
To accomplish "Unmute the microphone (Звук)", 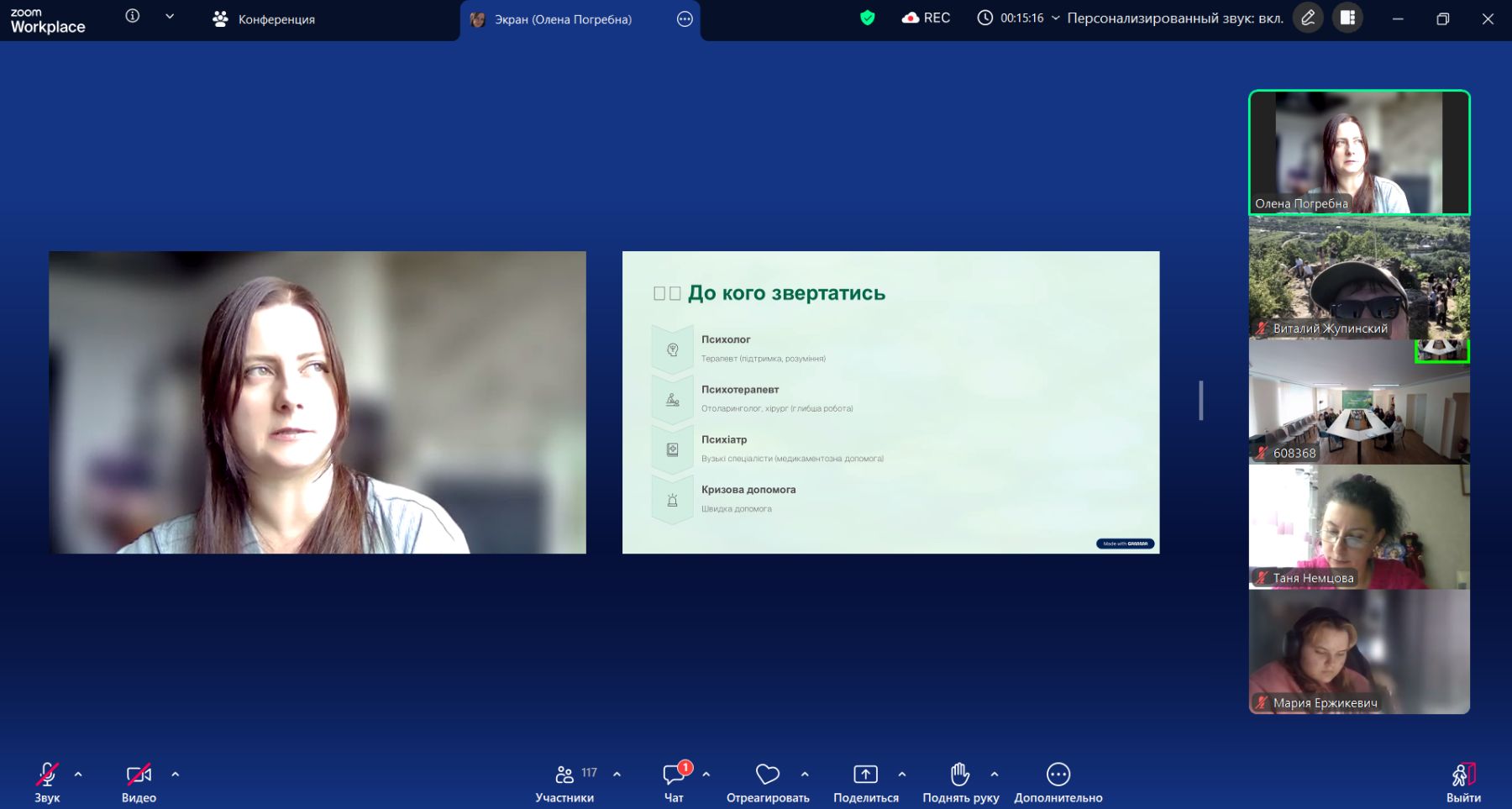I will (47, 781).
